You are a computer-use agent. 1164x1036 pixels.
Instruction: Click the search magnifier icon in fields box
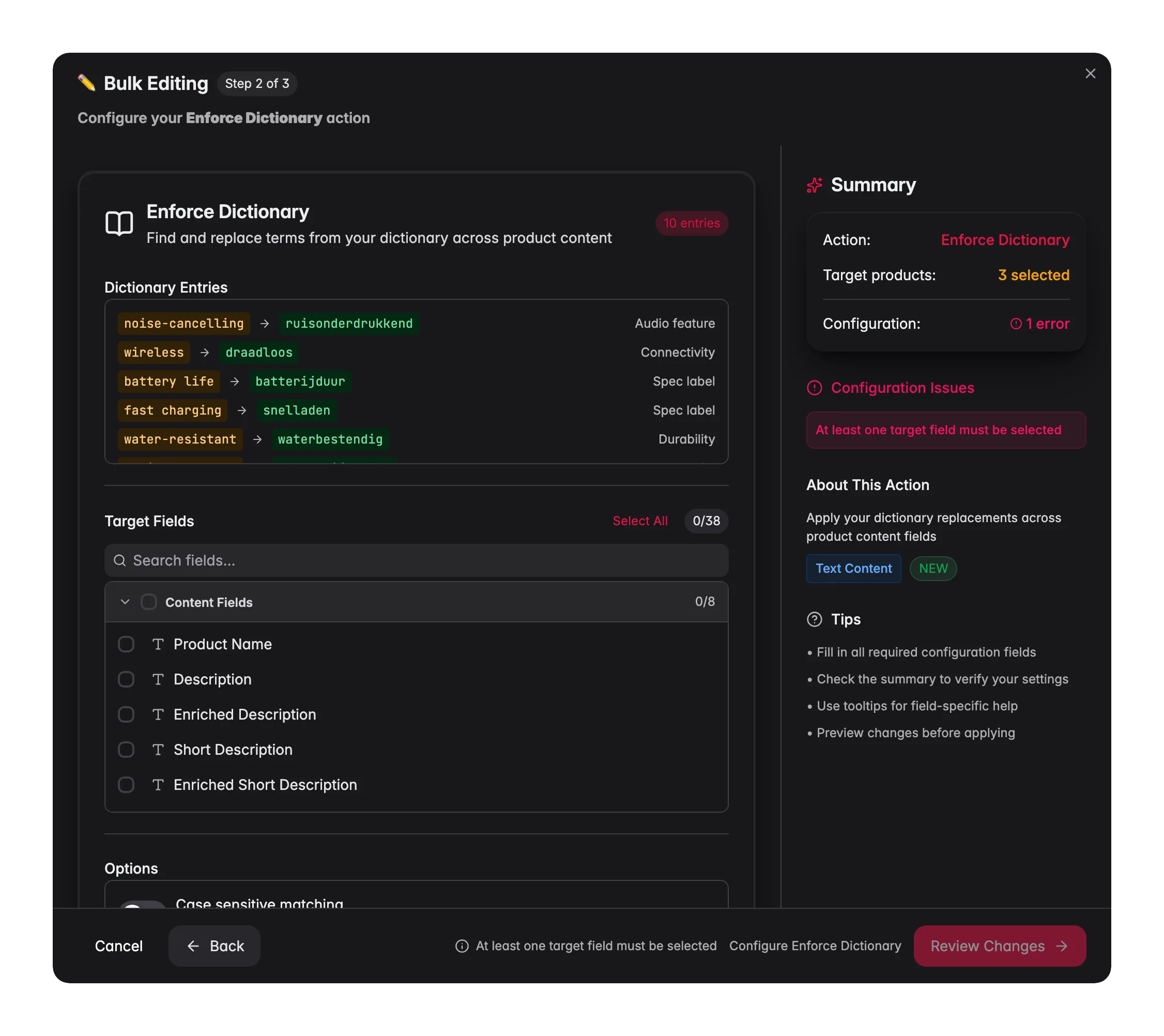point(119,560)
